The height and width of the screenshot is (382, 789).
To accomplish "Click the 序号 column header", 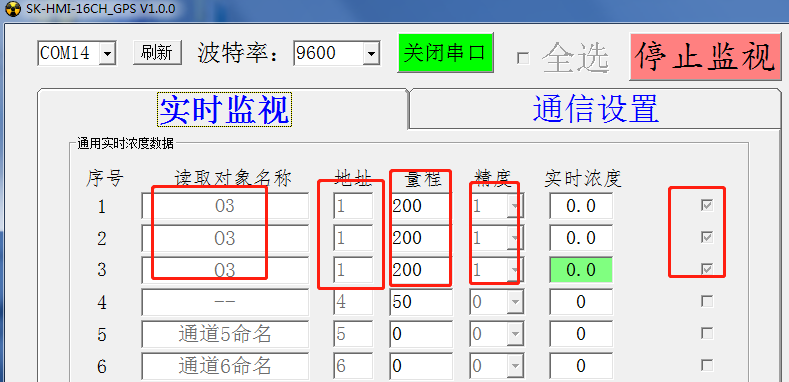I will point(104,178).
